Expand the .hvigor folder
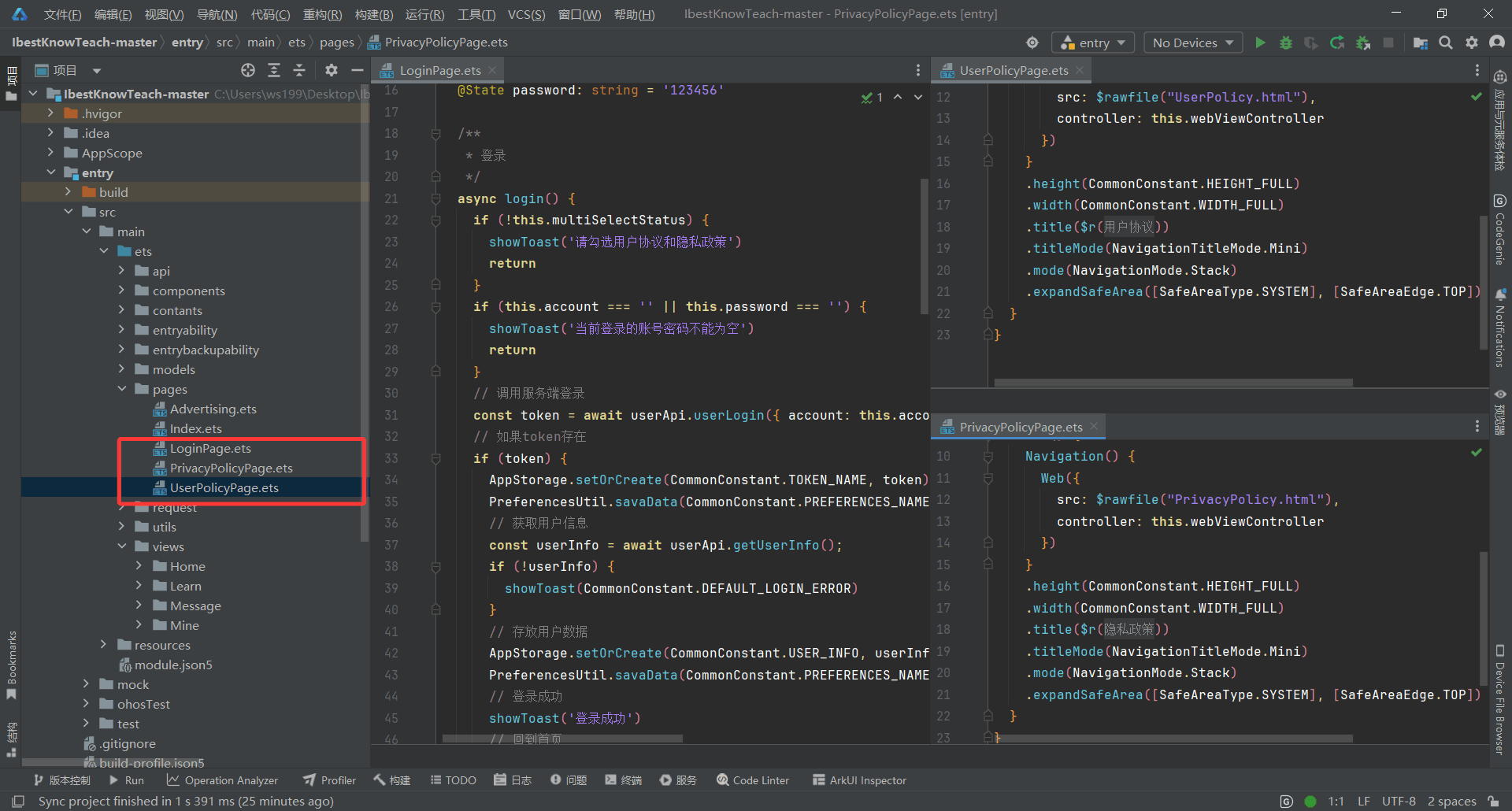The image size is (1512, 811). tap(50, 113)
